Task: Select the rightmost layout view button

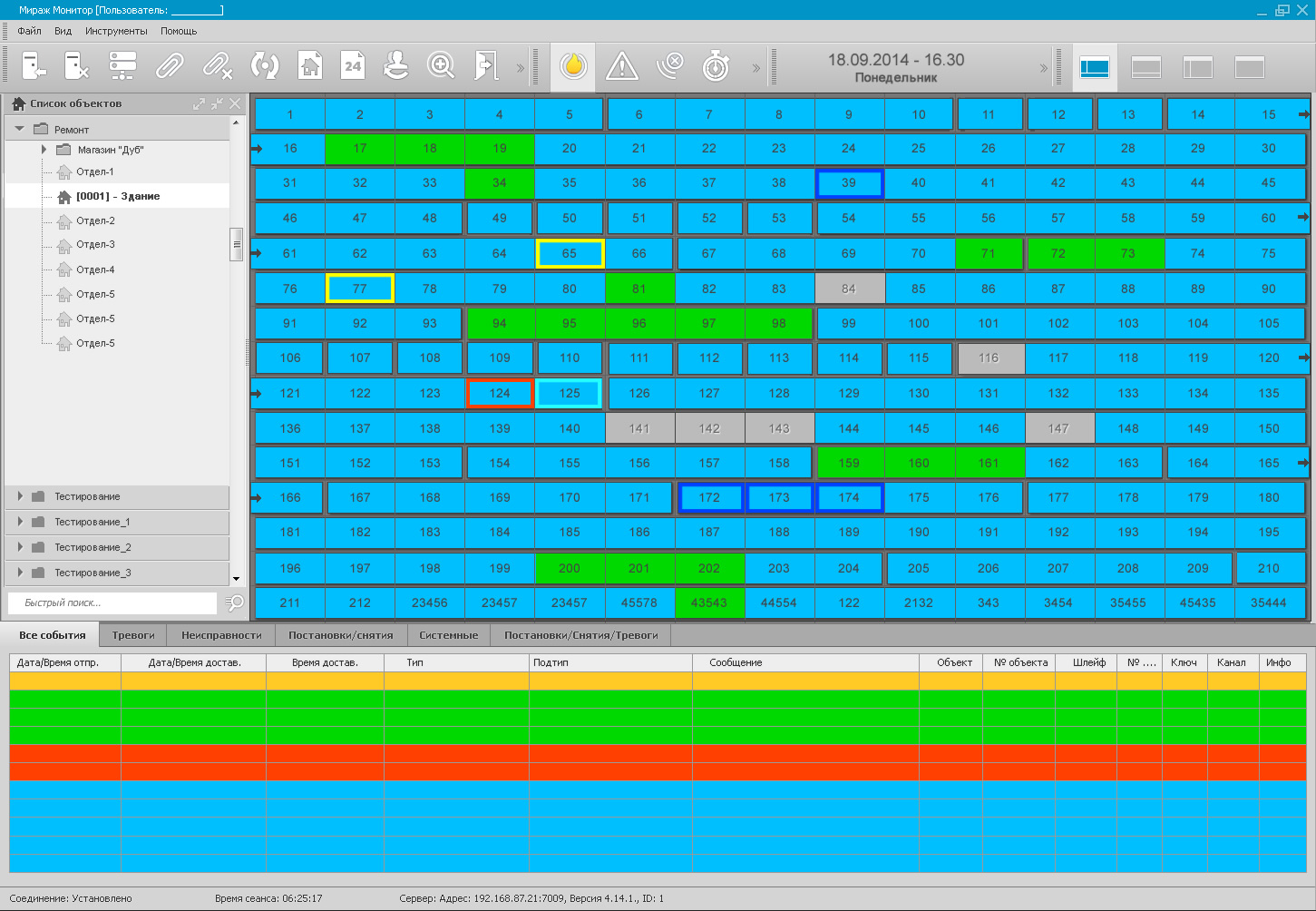Action: coord(1250,67)
